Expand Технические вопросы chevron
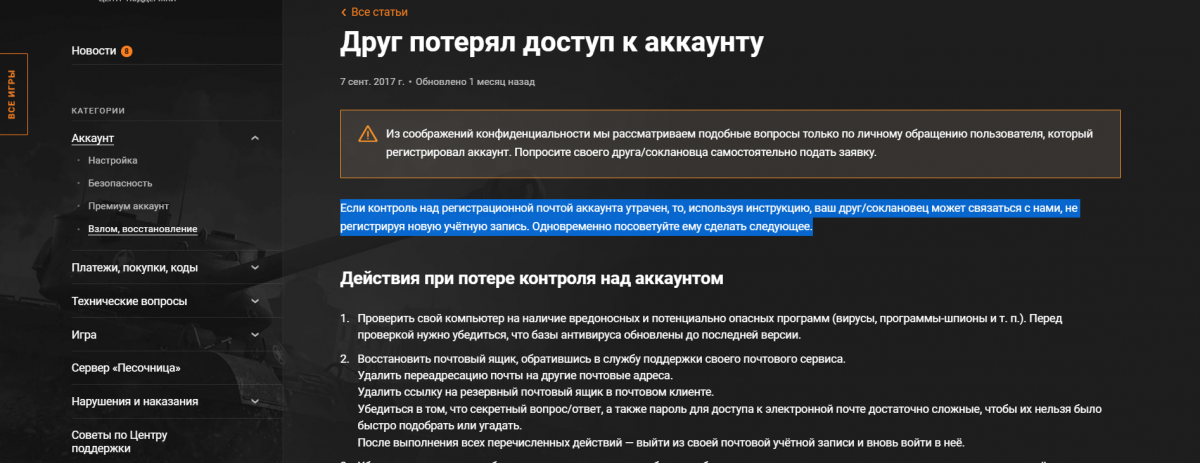This screenshot has height=463, width=1200. click(x=255, y=301)
